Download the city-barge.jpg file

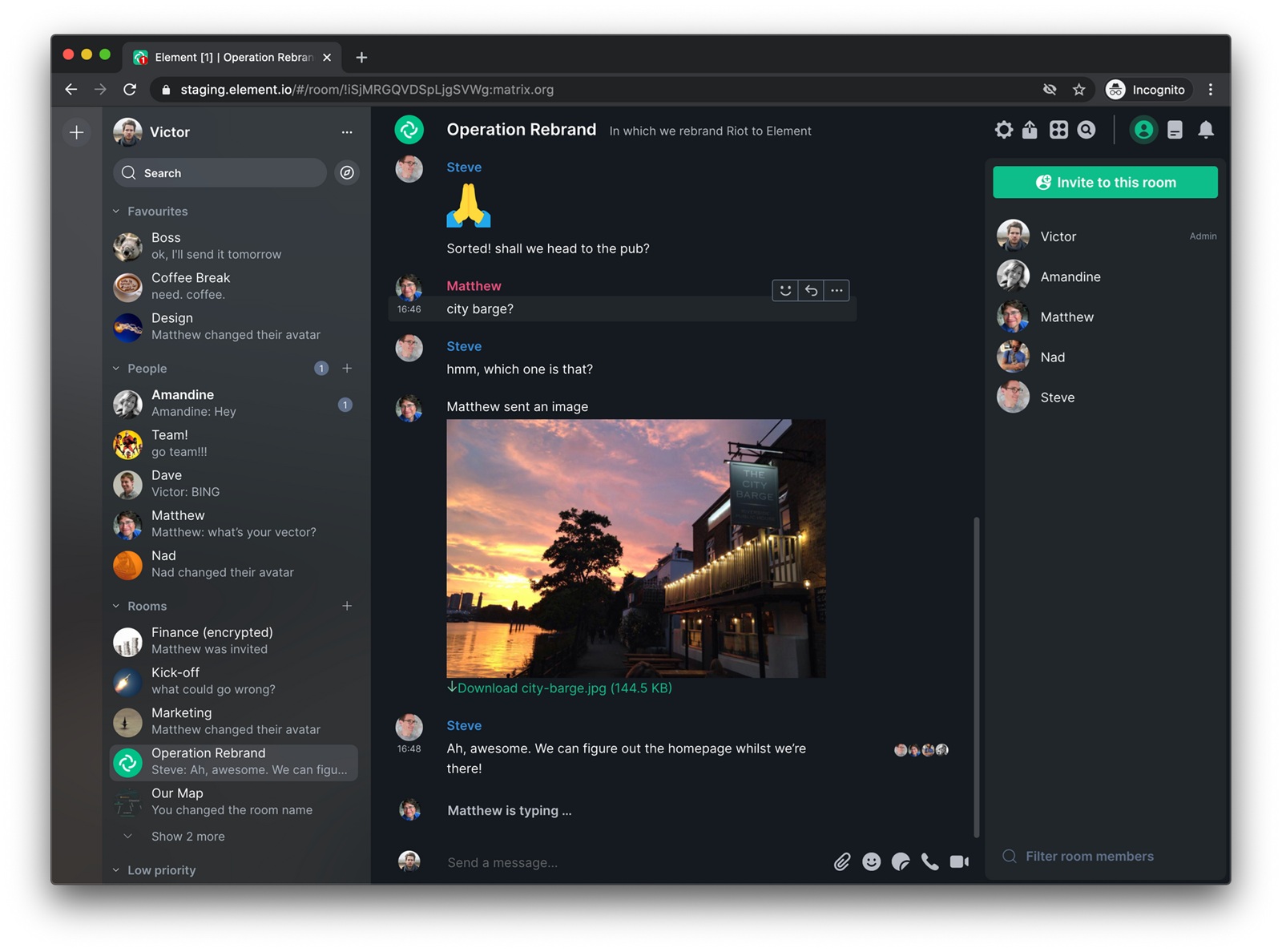[x=560, y=688]
